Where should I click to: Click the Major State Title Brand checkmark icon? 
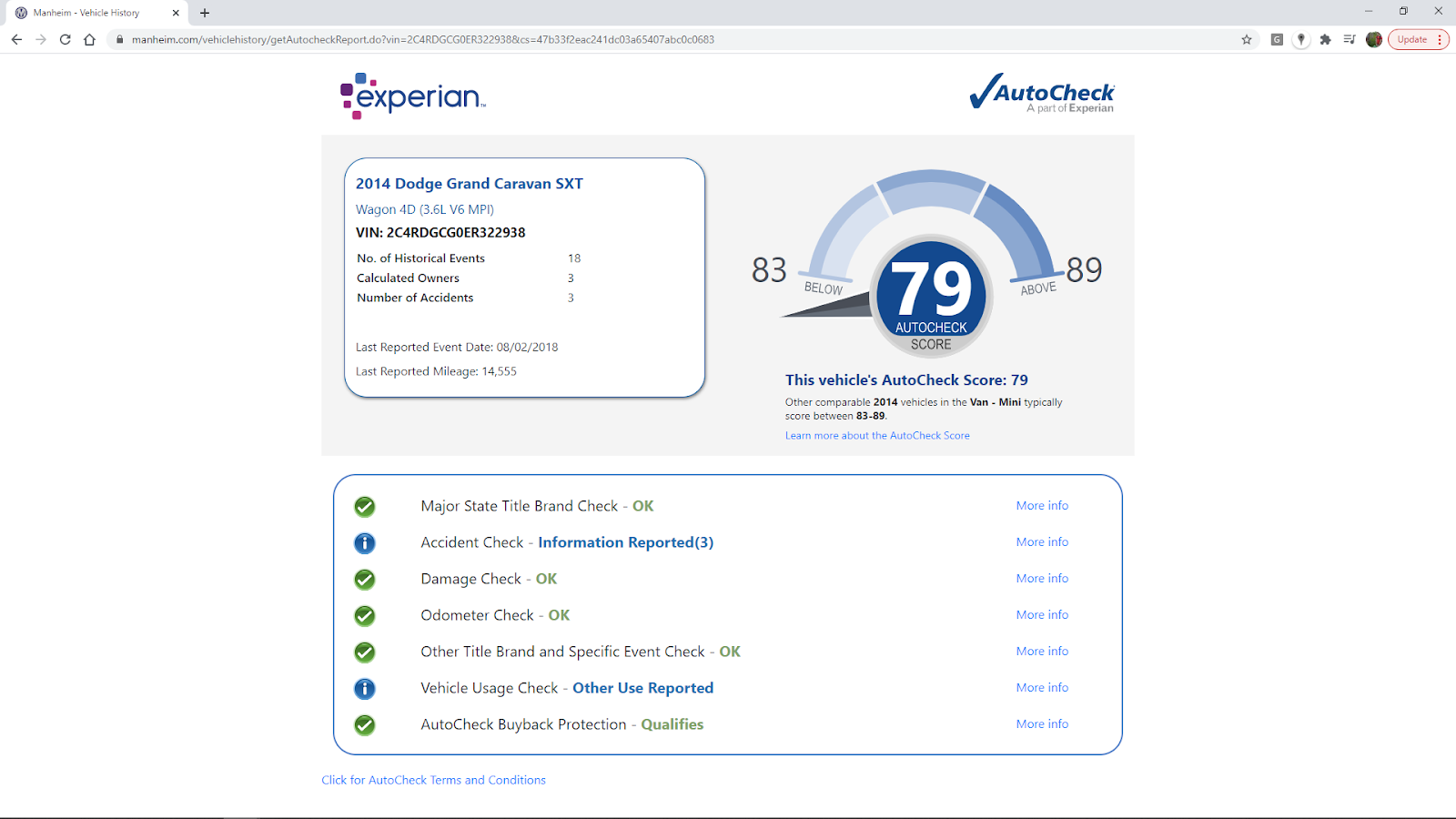tap(365, 506)
